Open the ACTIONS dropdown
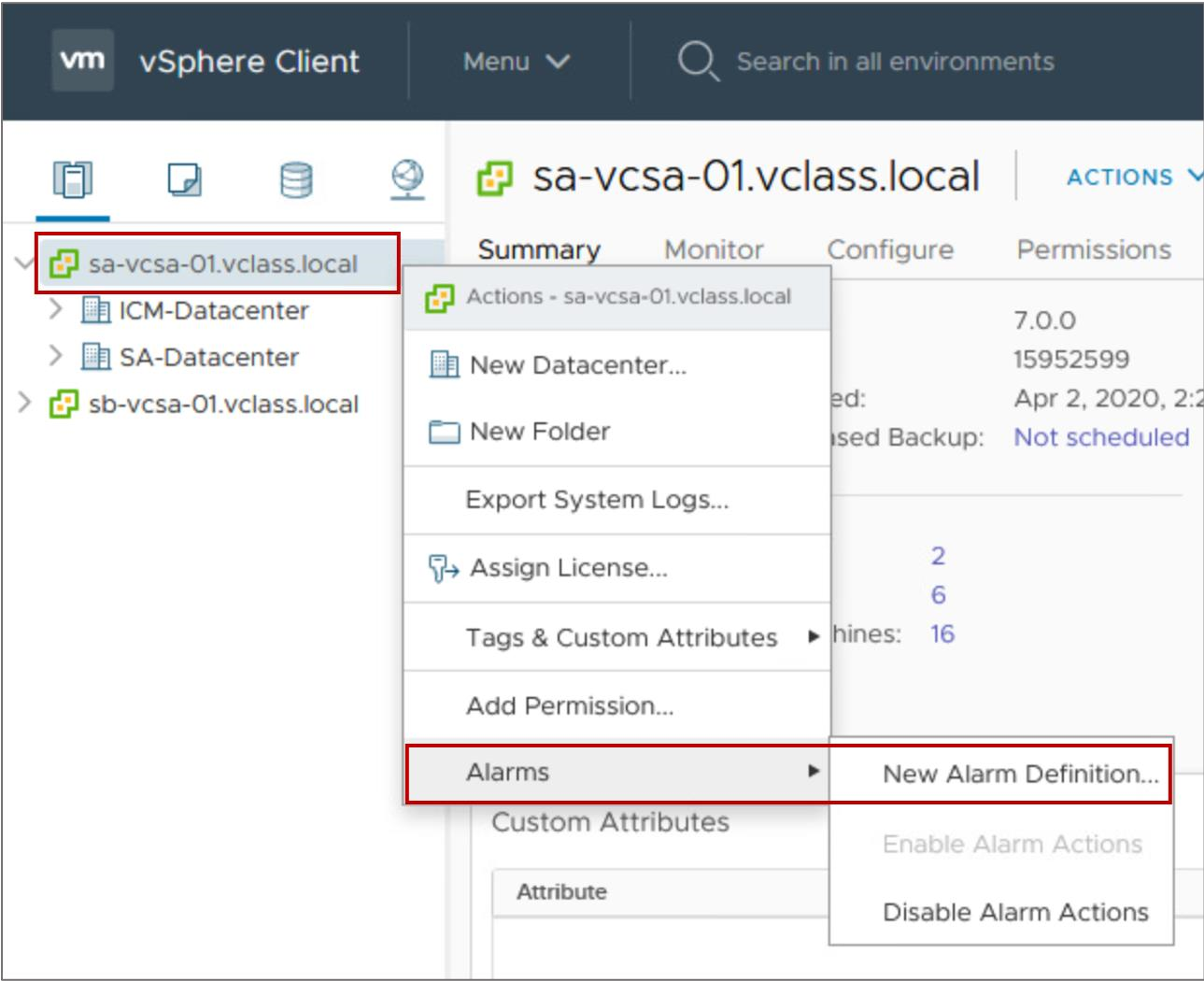 tap(1134, 177)
